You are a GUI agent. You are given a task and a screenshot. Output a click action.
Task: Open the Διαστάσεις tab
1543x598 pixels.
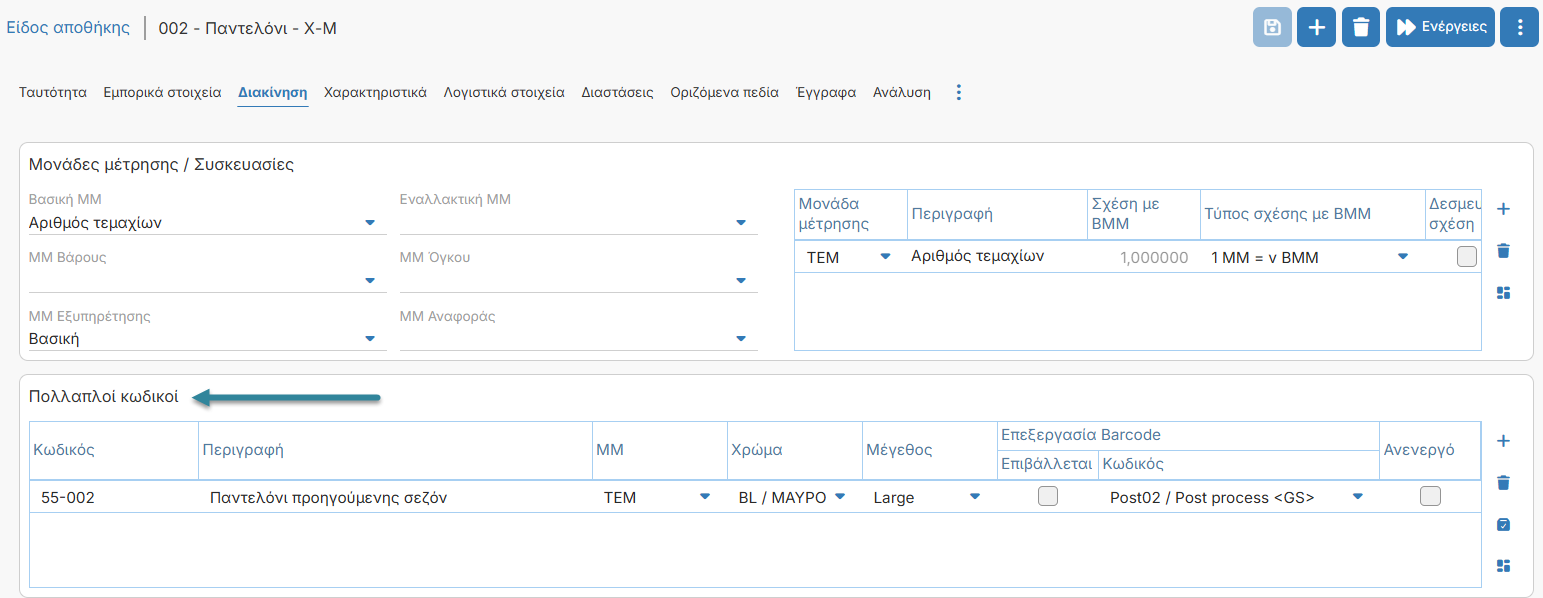617,92
